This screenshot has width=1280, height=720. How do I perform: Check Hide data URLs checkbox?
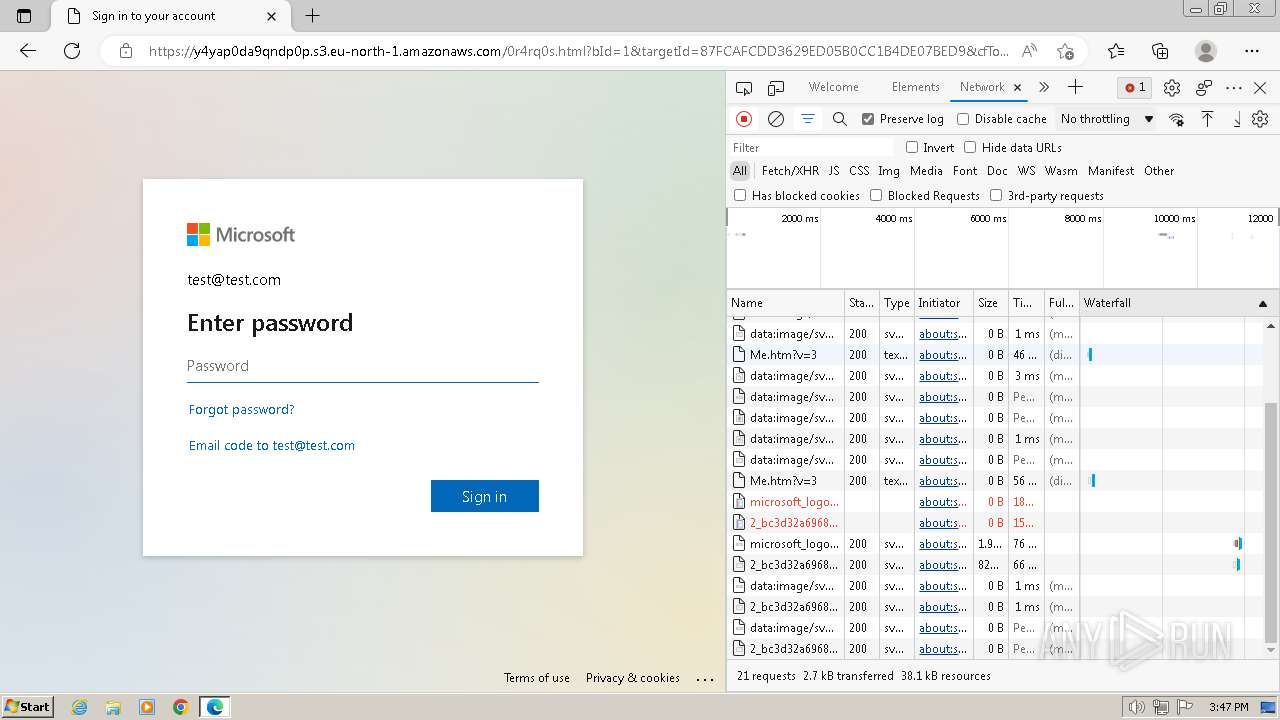click(x=970, y=147)
